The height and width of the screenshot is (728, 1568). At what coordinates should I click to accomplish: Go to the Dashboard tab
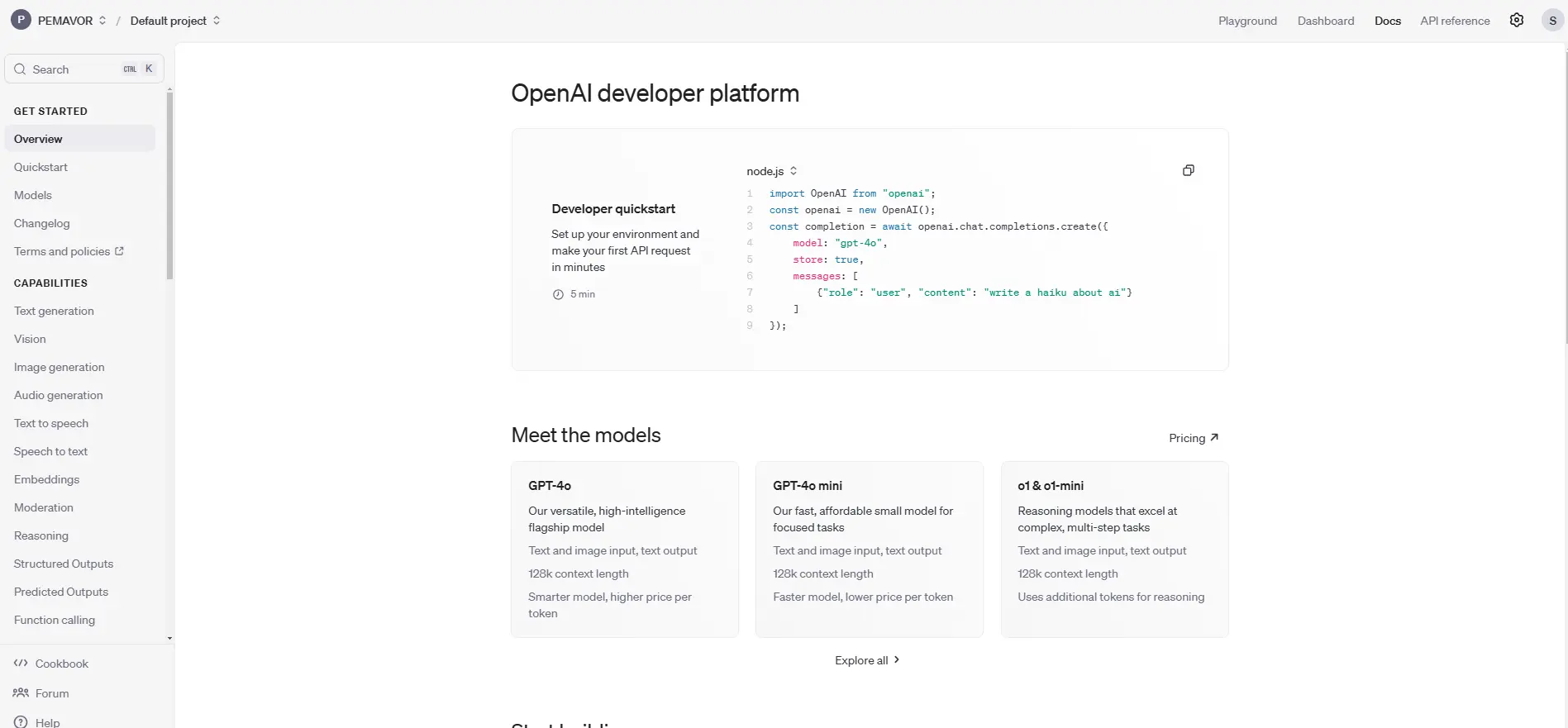tap(1325, 21)
